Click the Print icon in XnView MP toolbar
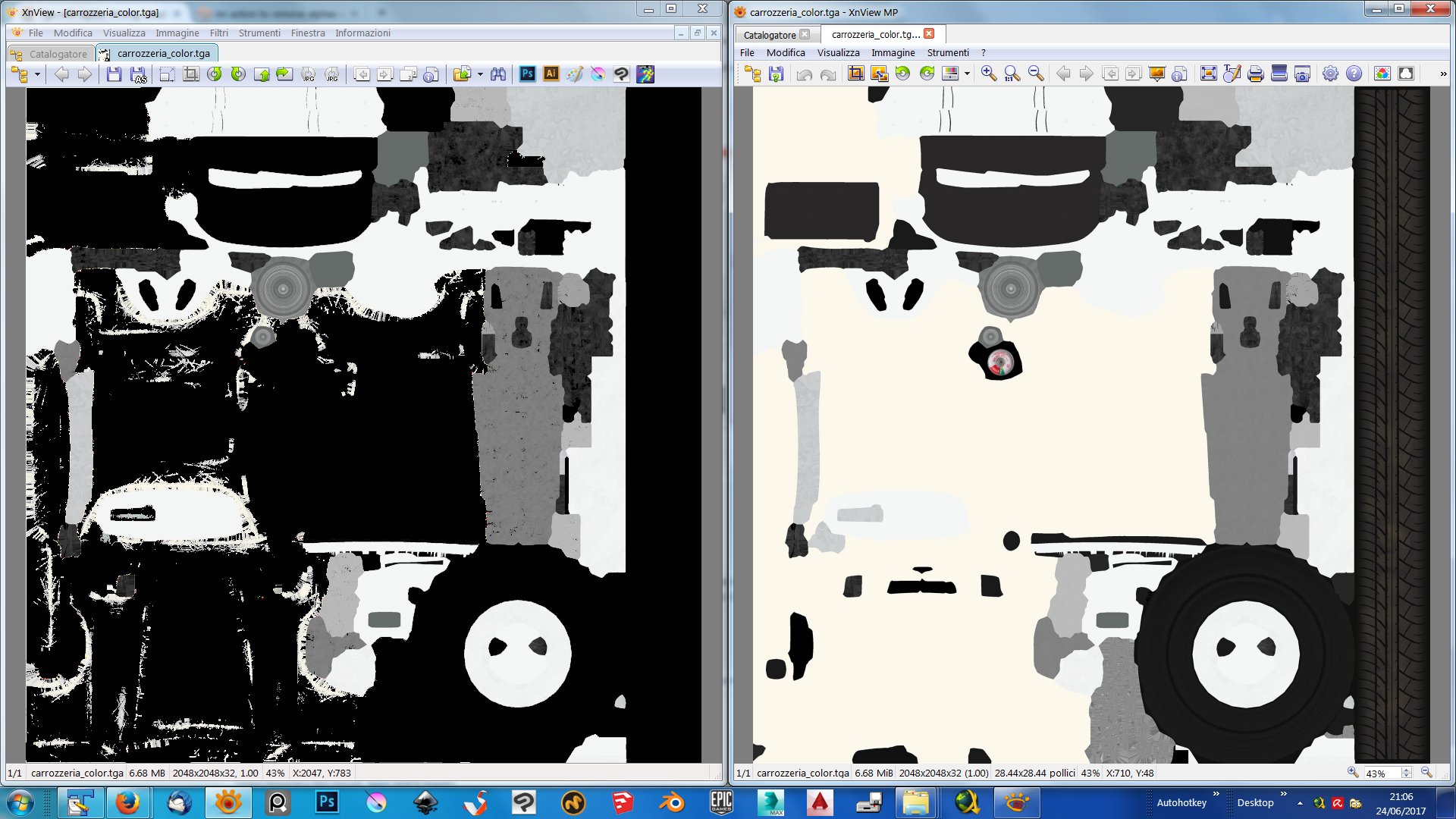The image size is (1456, 819). click(x=1255, y=74)
